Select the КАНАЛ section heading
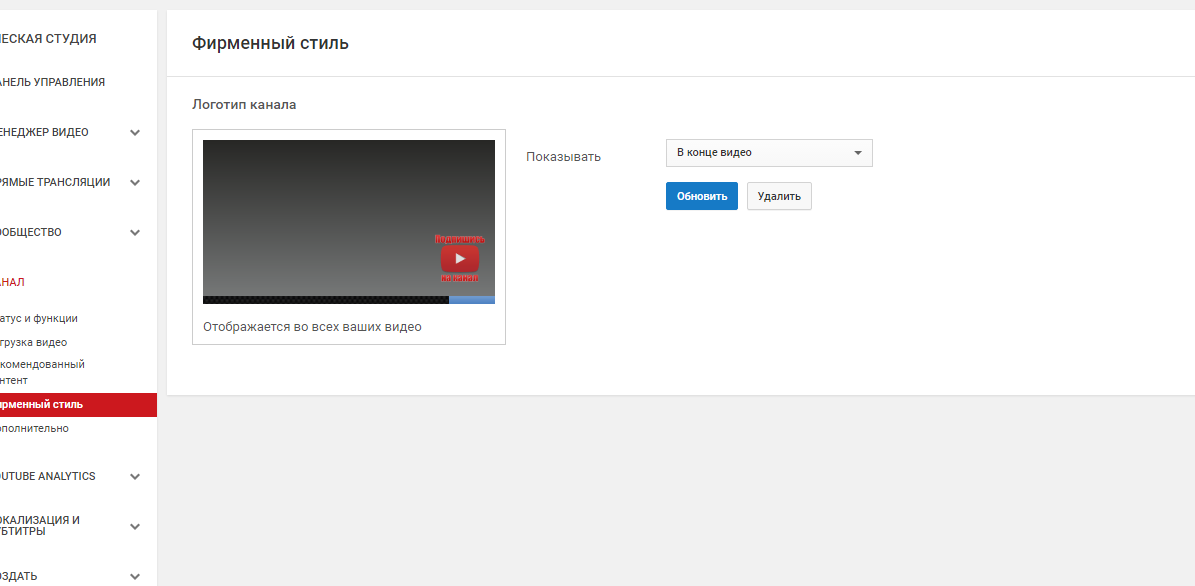The height and width of the screenshot is (586, 1195). (12, 282)
